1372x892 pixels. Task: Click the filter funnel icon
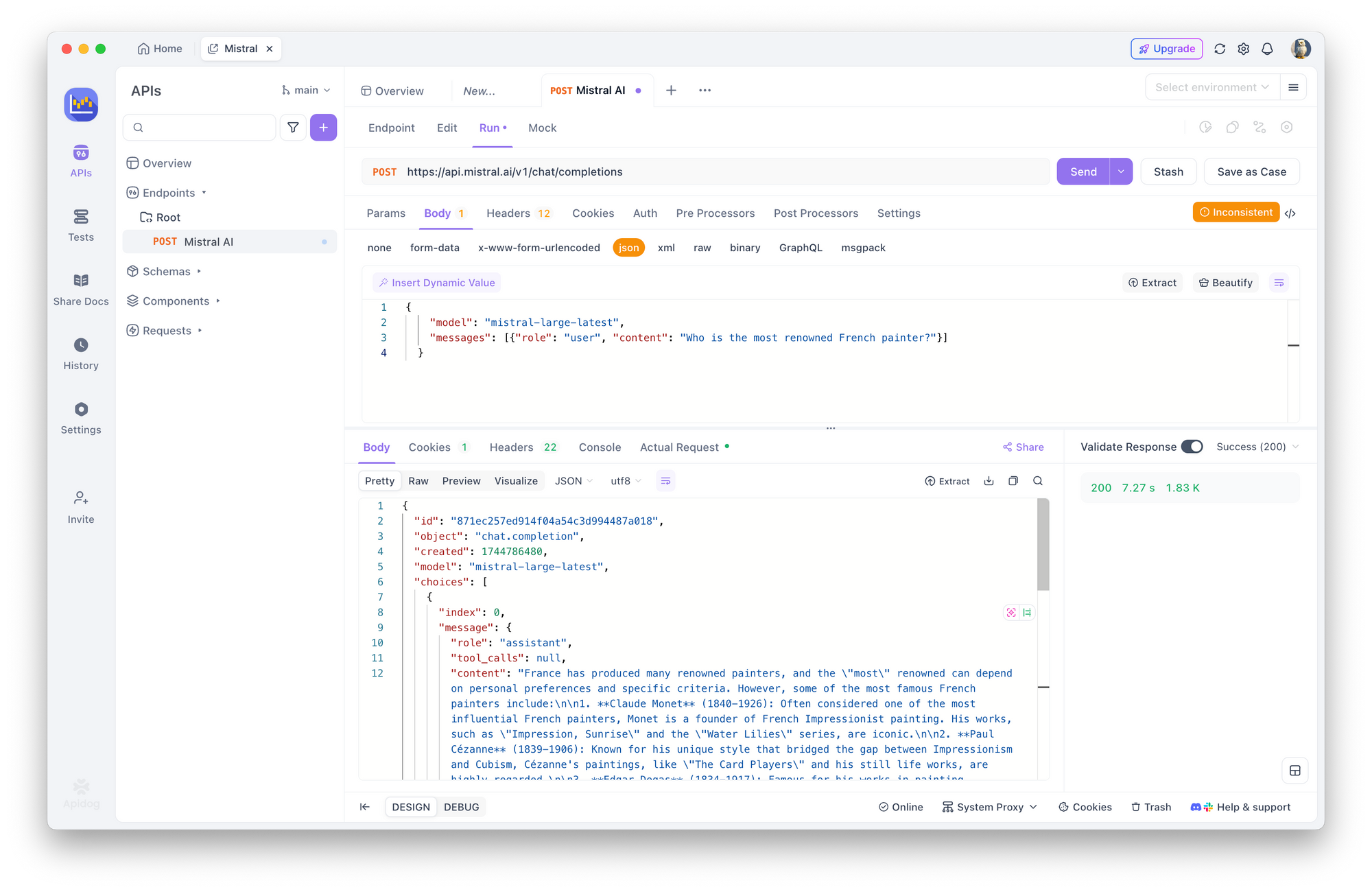coord(293,127)
